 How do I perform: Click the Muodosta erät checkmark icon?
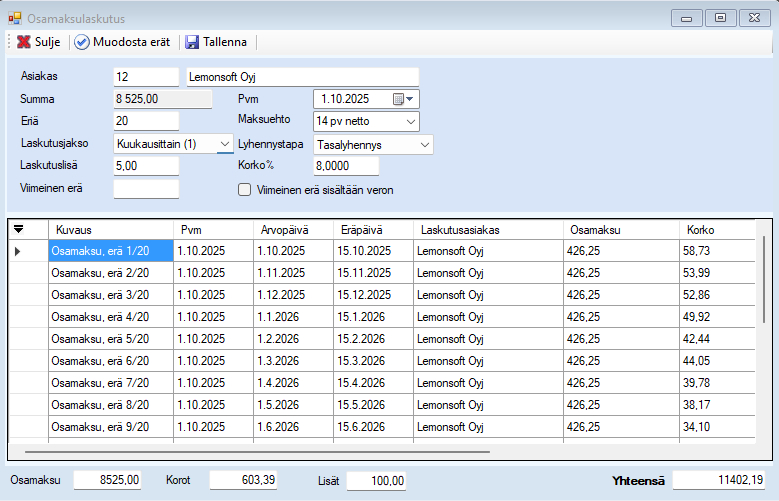coord(82,42)
